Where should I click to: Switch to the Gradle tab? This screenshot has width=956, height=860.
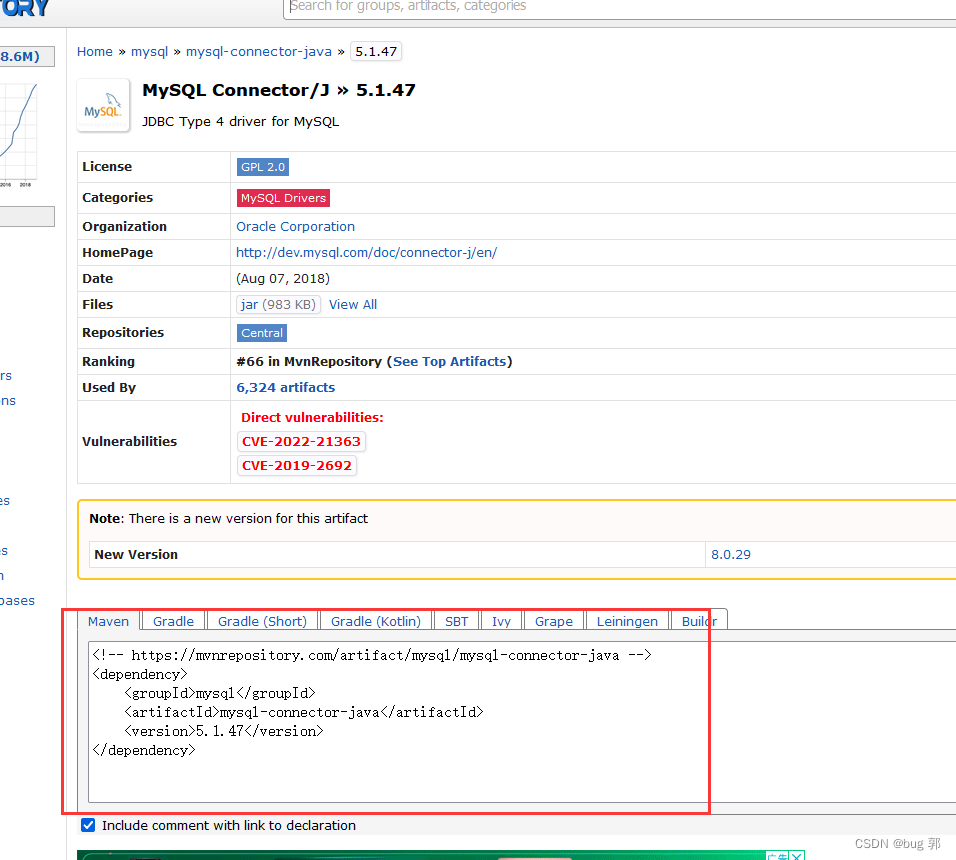click(x=173, y=621)
